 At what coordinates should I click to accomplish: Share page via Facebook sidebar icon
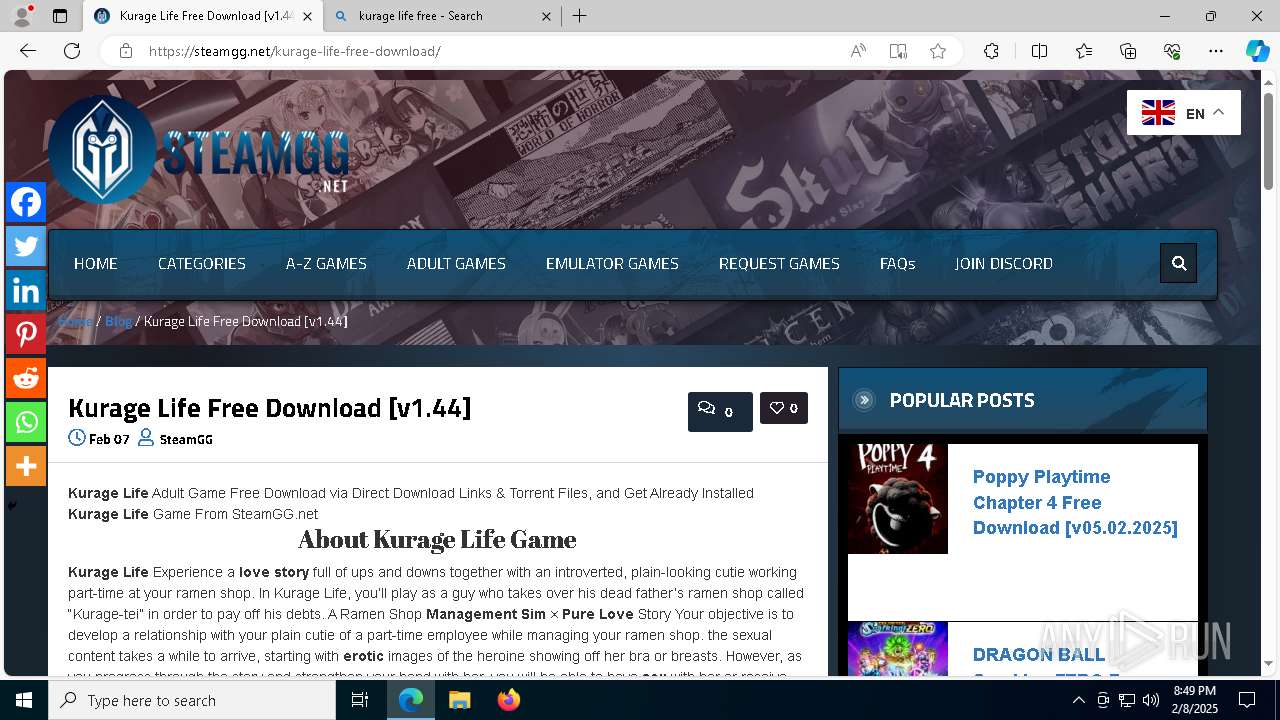tap(26, 202)
